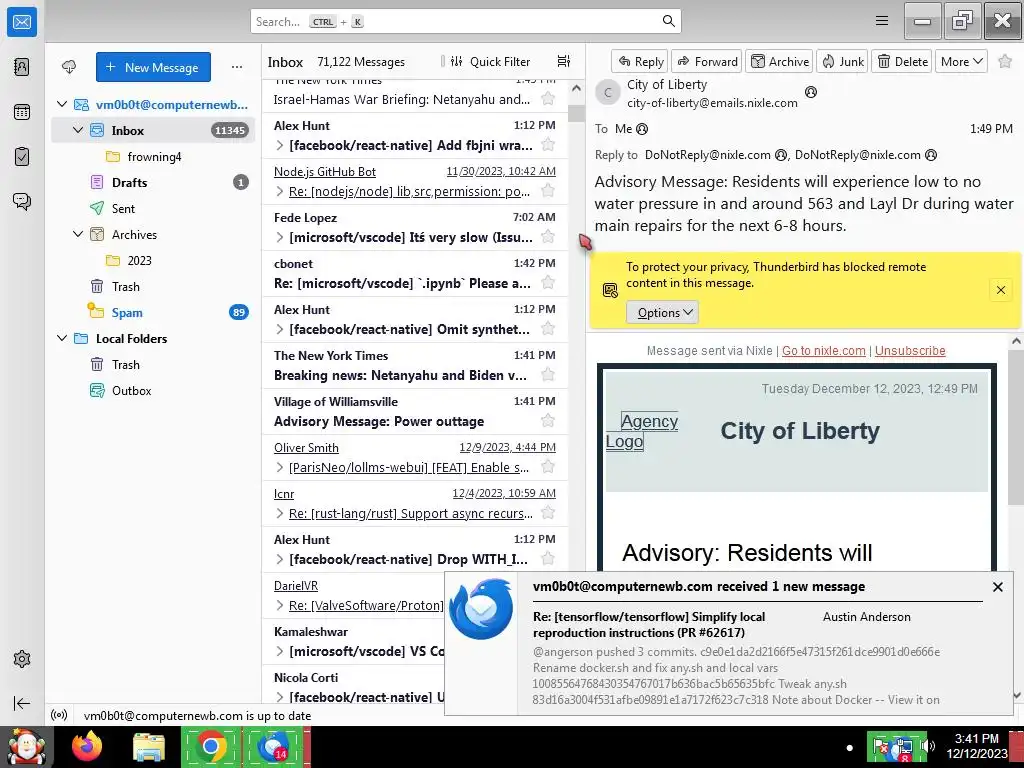Screen dimensions: 1024x768
Task: Expand the Oliver Smith thread
Action: tap(280, 468)
